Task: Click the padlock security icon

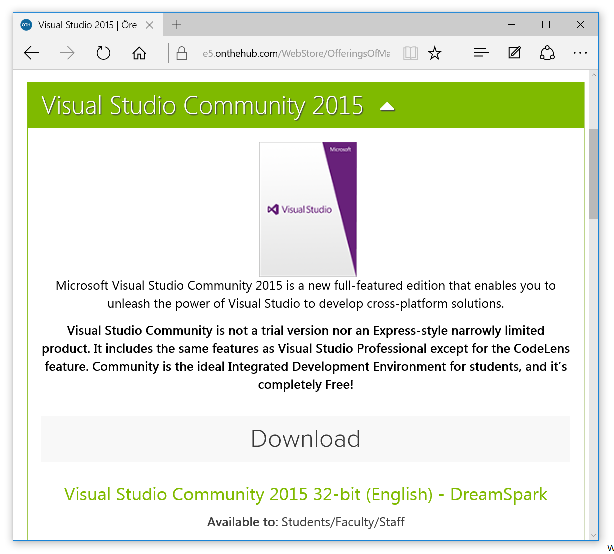Action: coord(181,53)
